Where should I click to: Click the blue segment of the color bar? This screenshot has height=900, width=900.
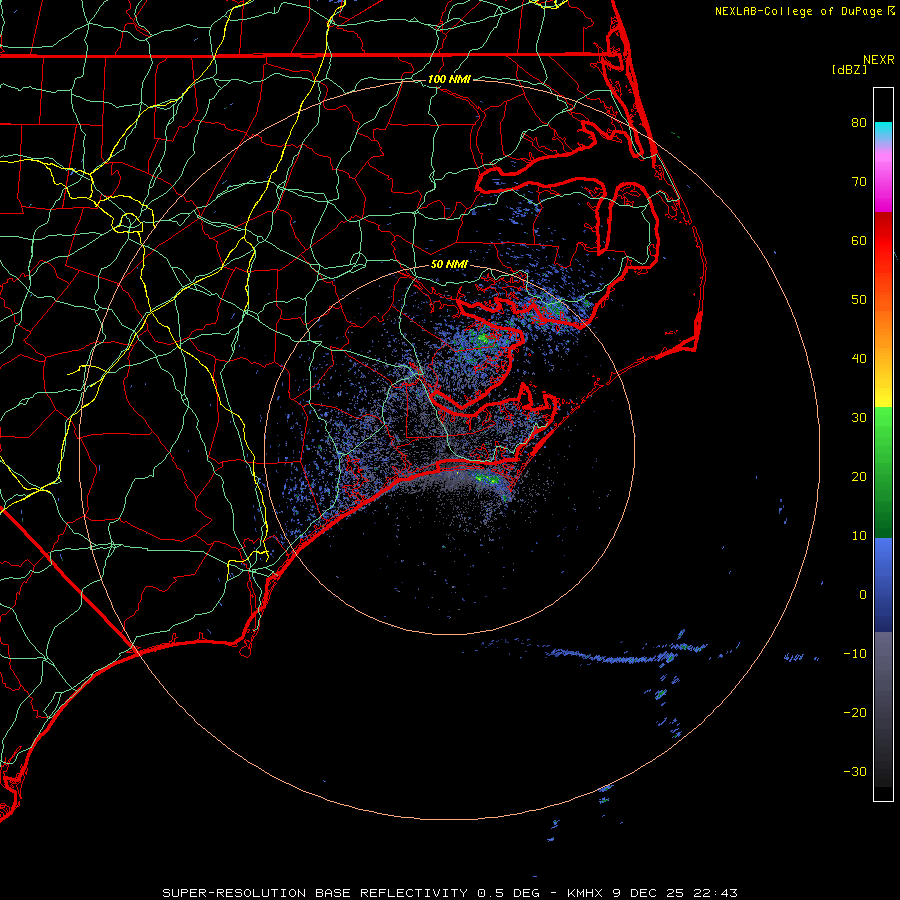point(883,583)
